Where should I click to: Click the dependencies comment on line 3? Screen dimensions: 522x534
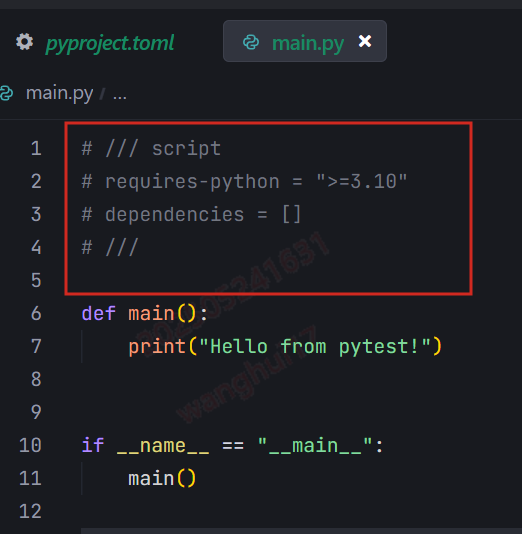point(191,215)
